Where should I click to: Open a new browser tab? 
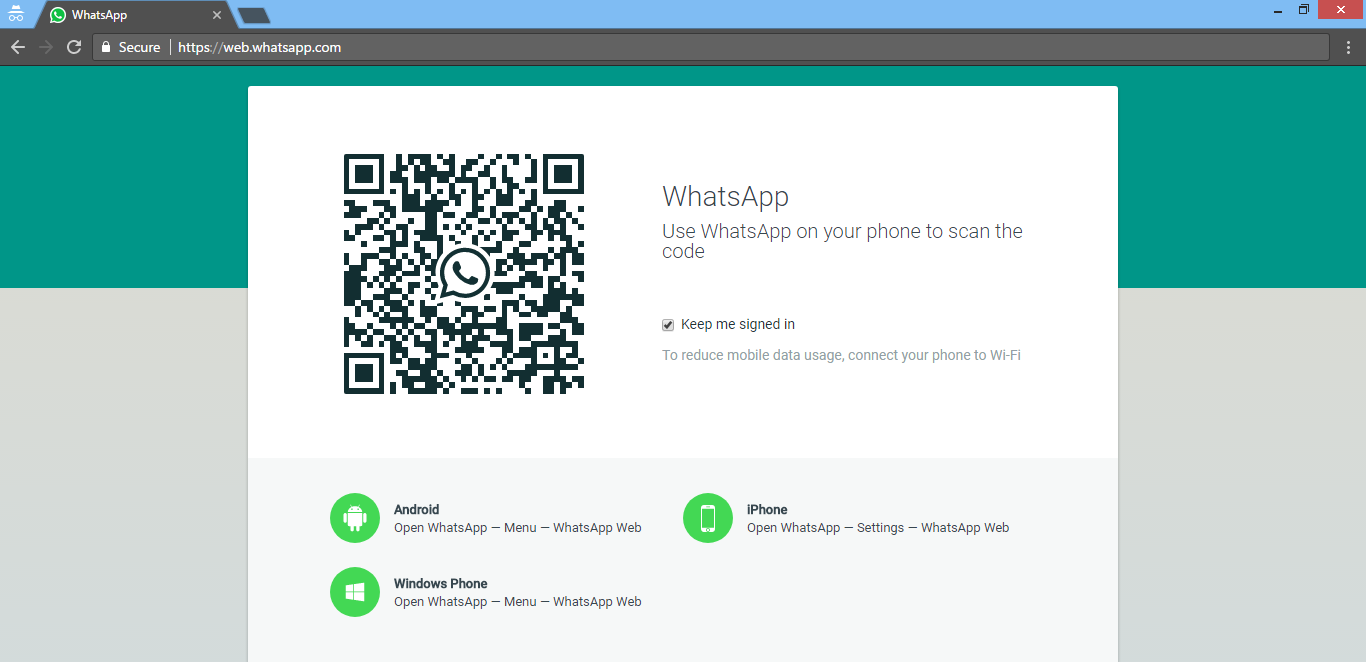[x=254, y=15]
